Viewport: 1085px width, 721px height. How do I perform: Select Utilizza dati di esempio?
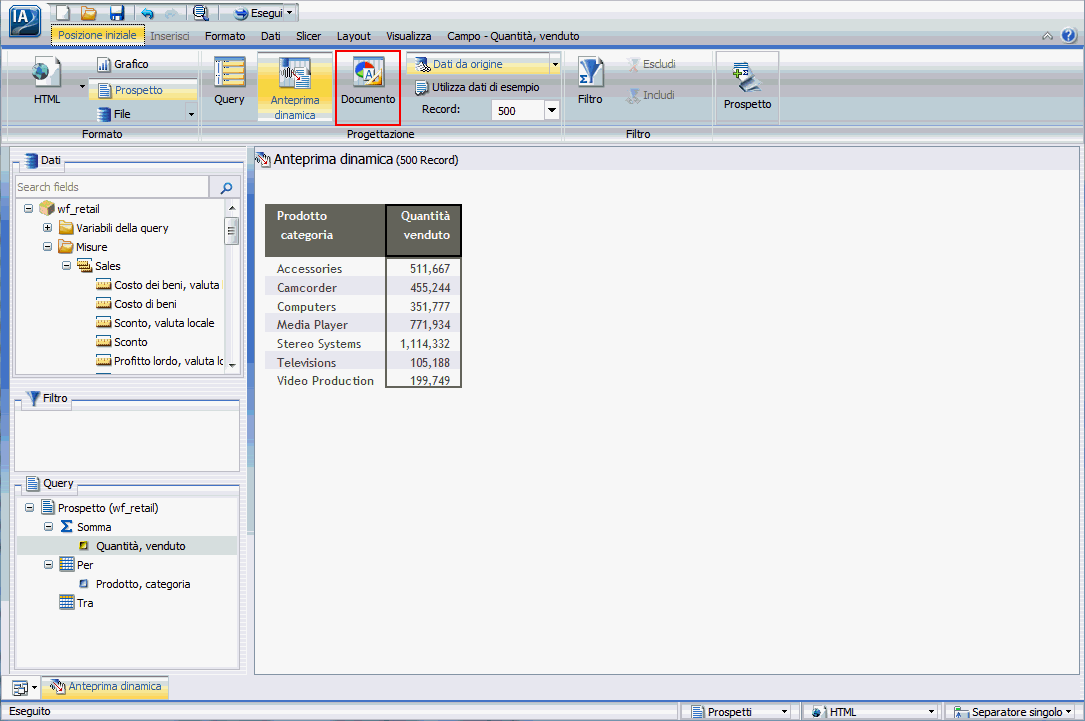477,87
